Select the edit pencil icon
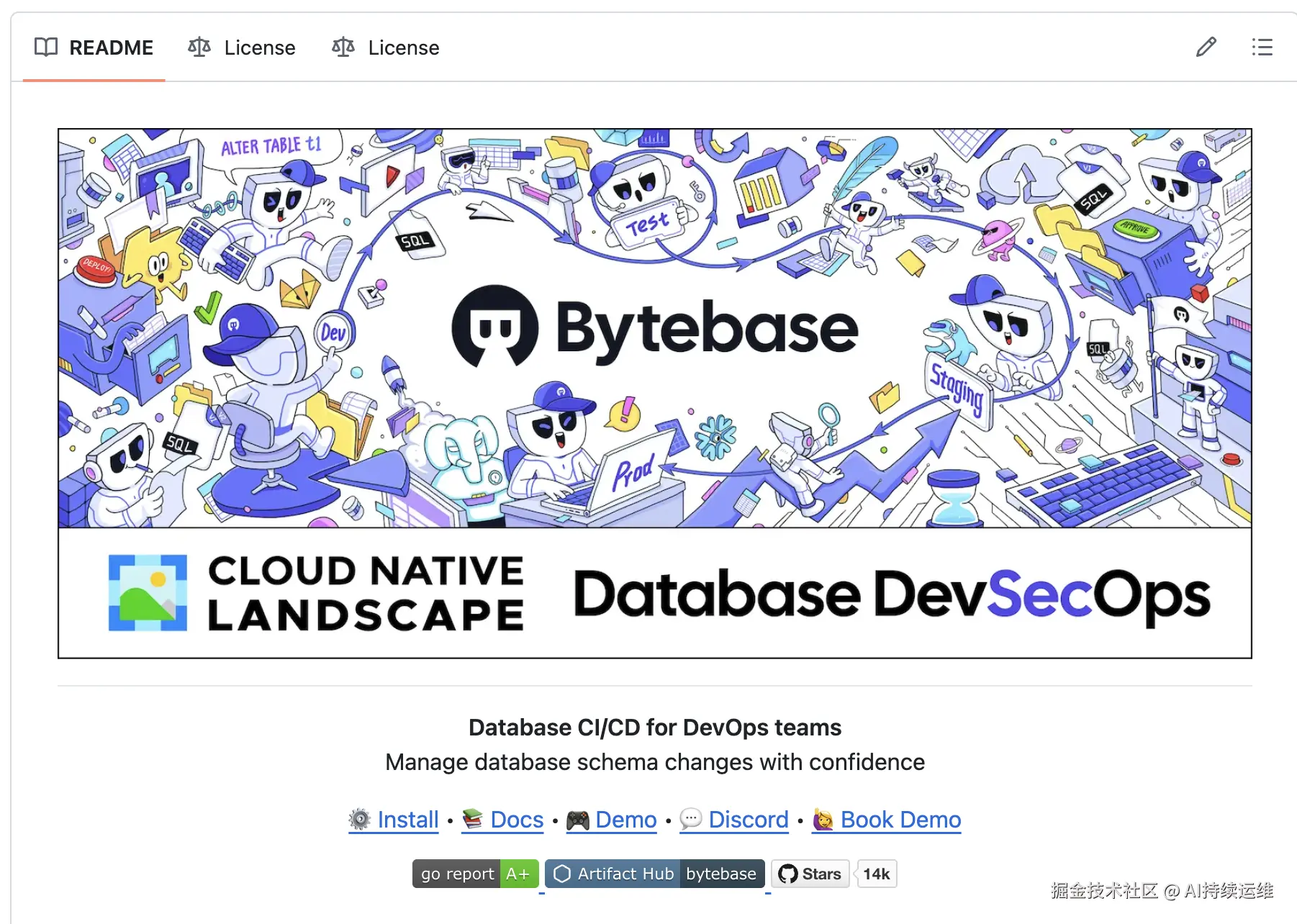 (x=1206, y=47)
